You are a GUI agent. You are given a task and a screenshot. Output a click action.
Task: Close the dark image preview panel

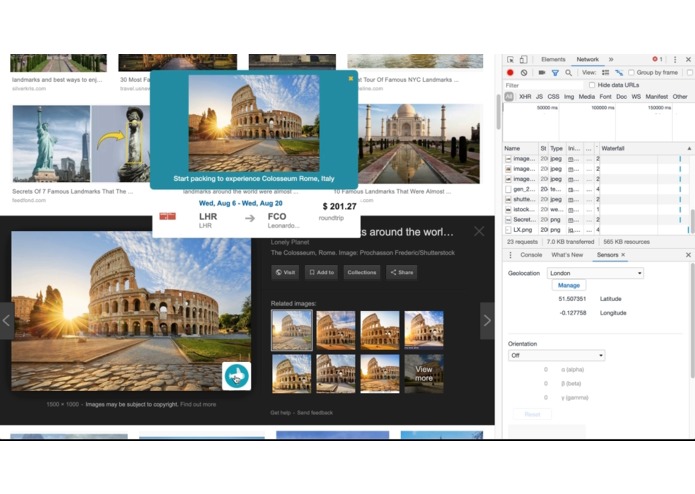click(x=479, y=231)
